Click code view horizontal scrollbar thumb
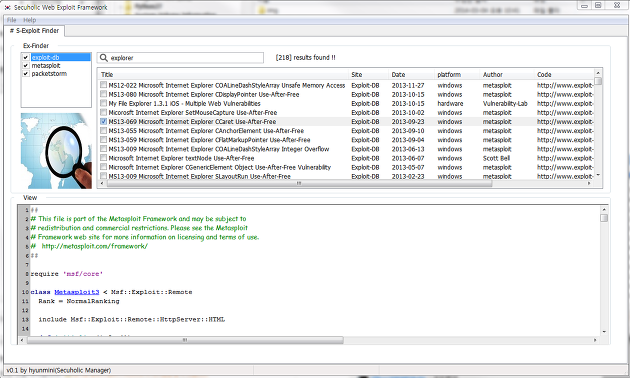This screenshot has height=378, width=630. (x=185, y=340)
